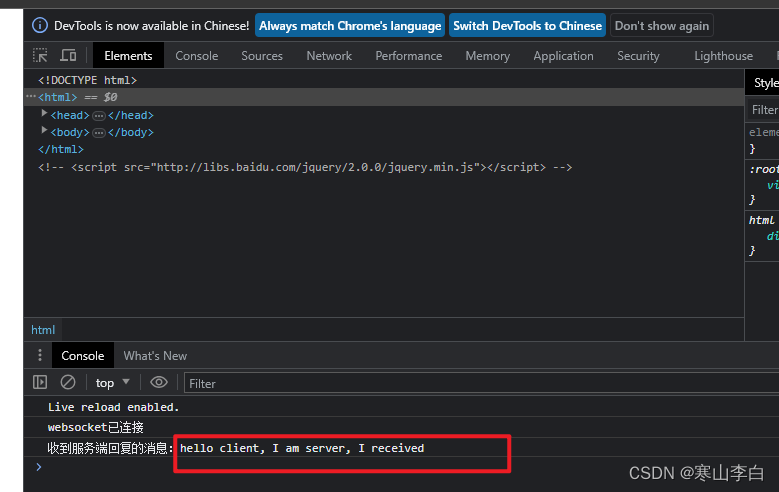Open the Sources tab
This screenshot has width=779, height=492.
tap(262, 56)
